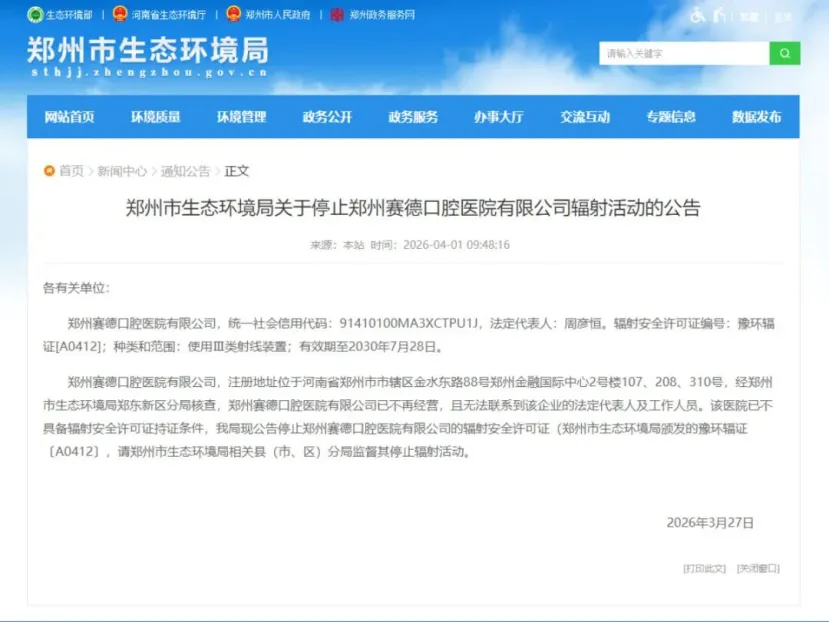Viewport: 830px width, 623px height.
Task: Open the 郑州政务服务网 top link
Action: (x=382, y=15)
